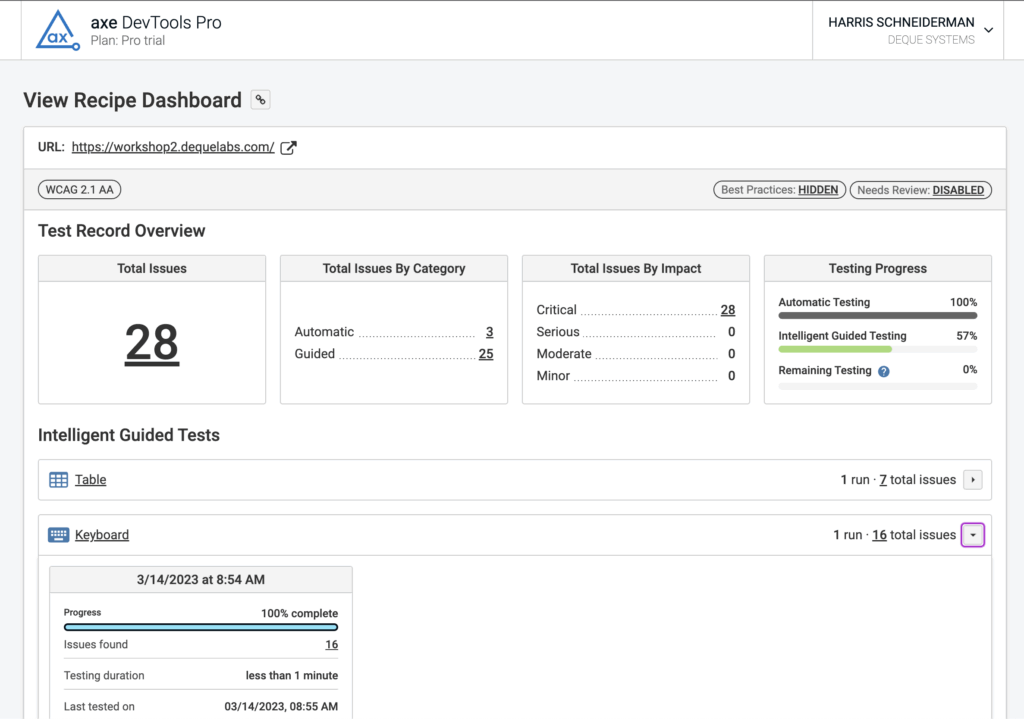The height and width of the screenshot is (719, 1024).
Task: Open the workshop URL via external link icon
Action: [288, 146]
